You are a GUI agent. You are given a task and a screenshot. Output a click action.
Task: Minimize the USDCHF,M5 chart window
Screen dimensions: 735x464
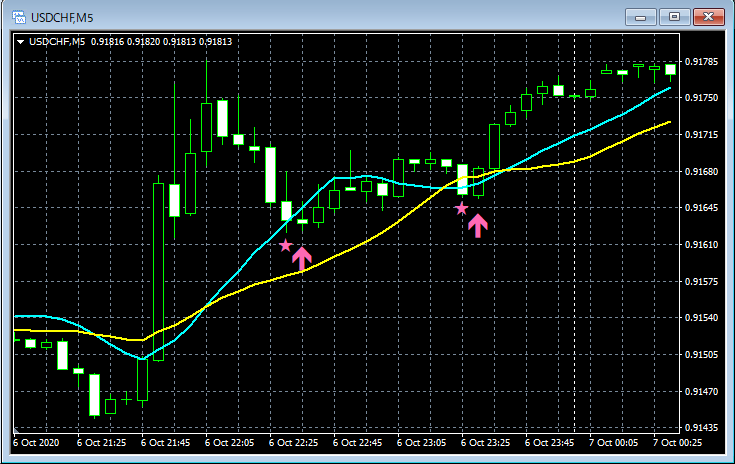coord(640,17)
